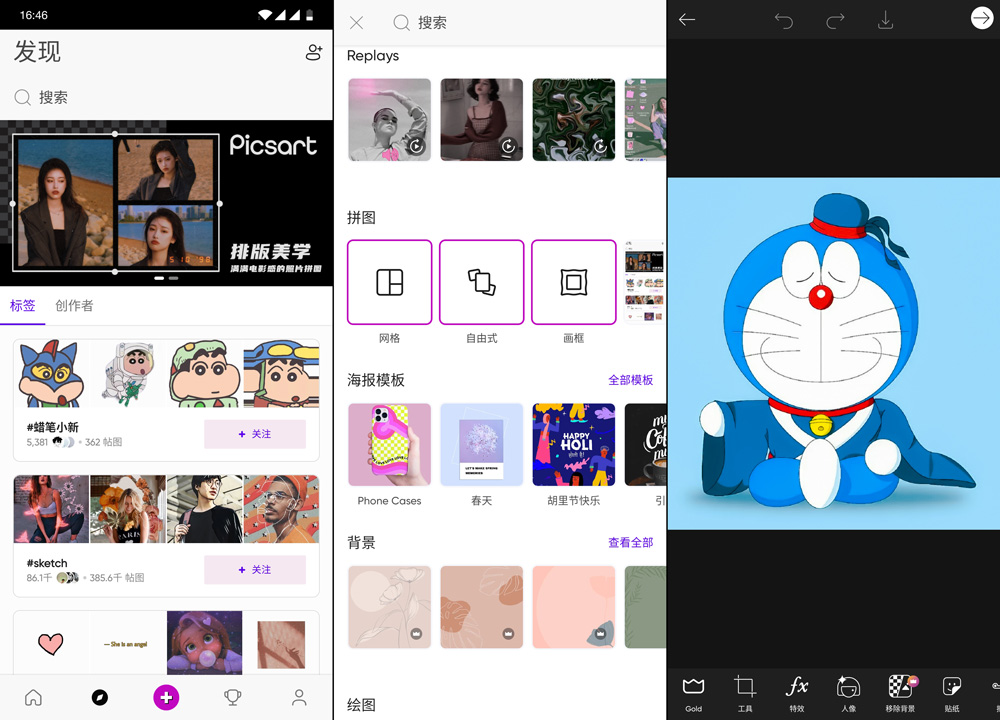The width and height of the screenshot is (1000, 720).
Task: Select the 移除背景 remove background tool
Action: [900, 694]
